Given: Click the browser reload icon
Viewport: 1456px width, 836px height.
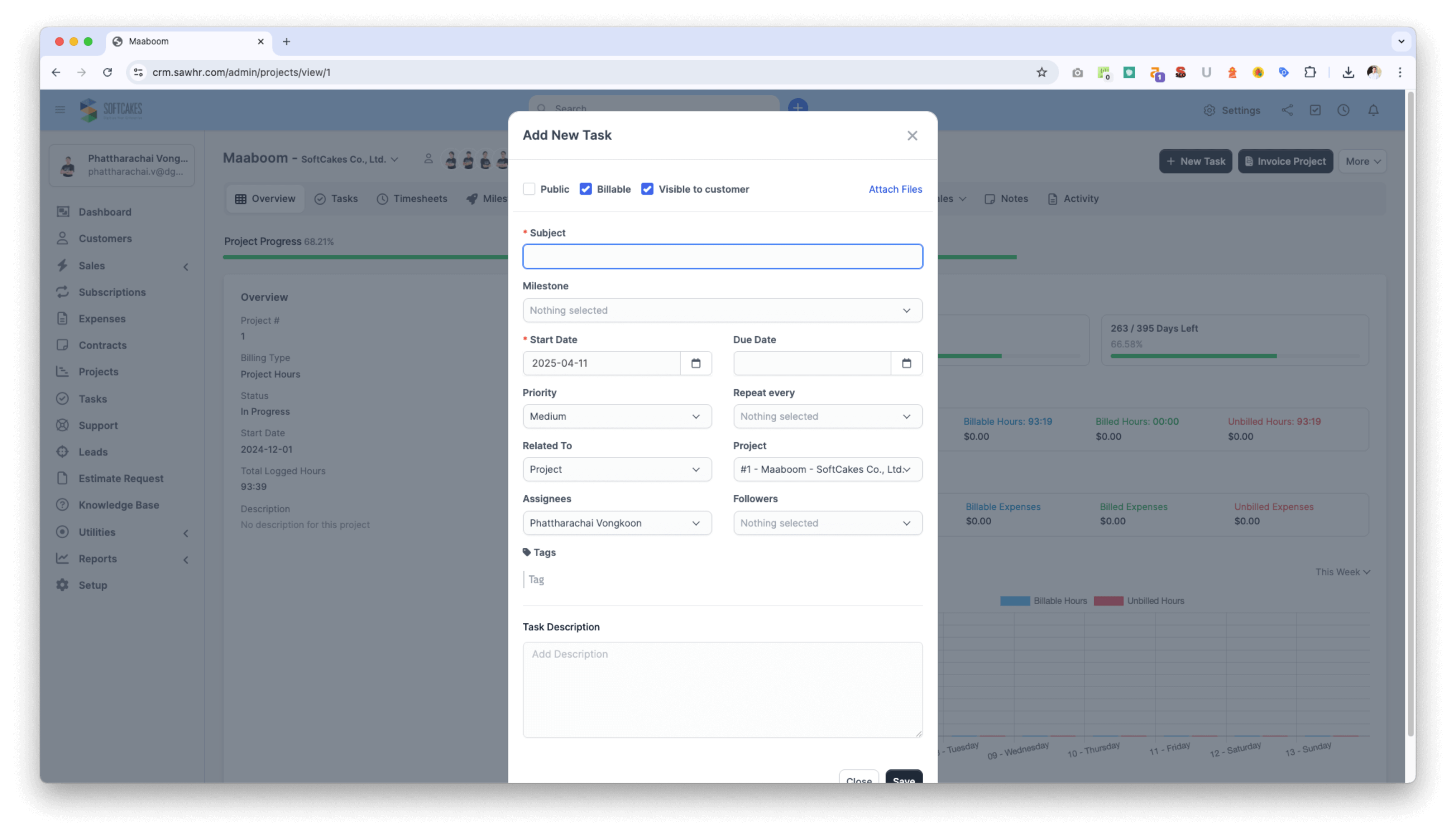Looking at the screenshot, I should (107, 72).
